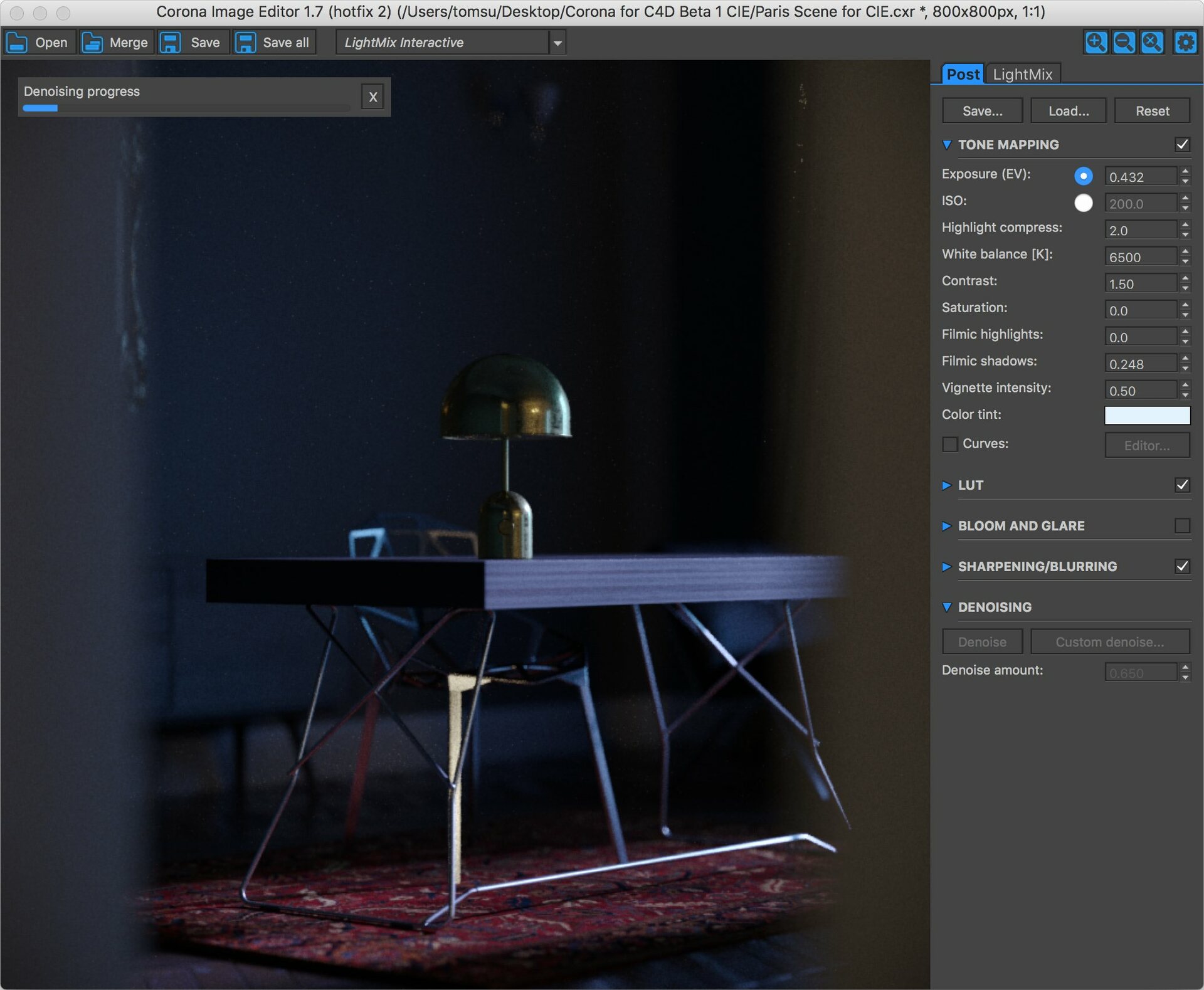The width and height of the screenshot is (1204, 990).
Task: Click the Save all disk icon
Action: [x=245, y=43]
